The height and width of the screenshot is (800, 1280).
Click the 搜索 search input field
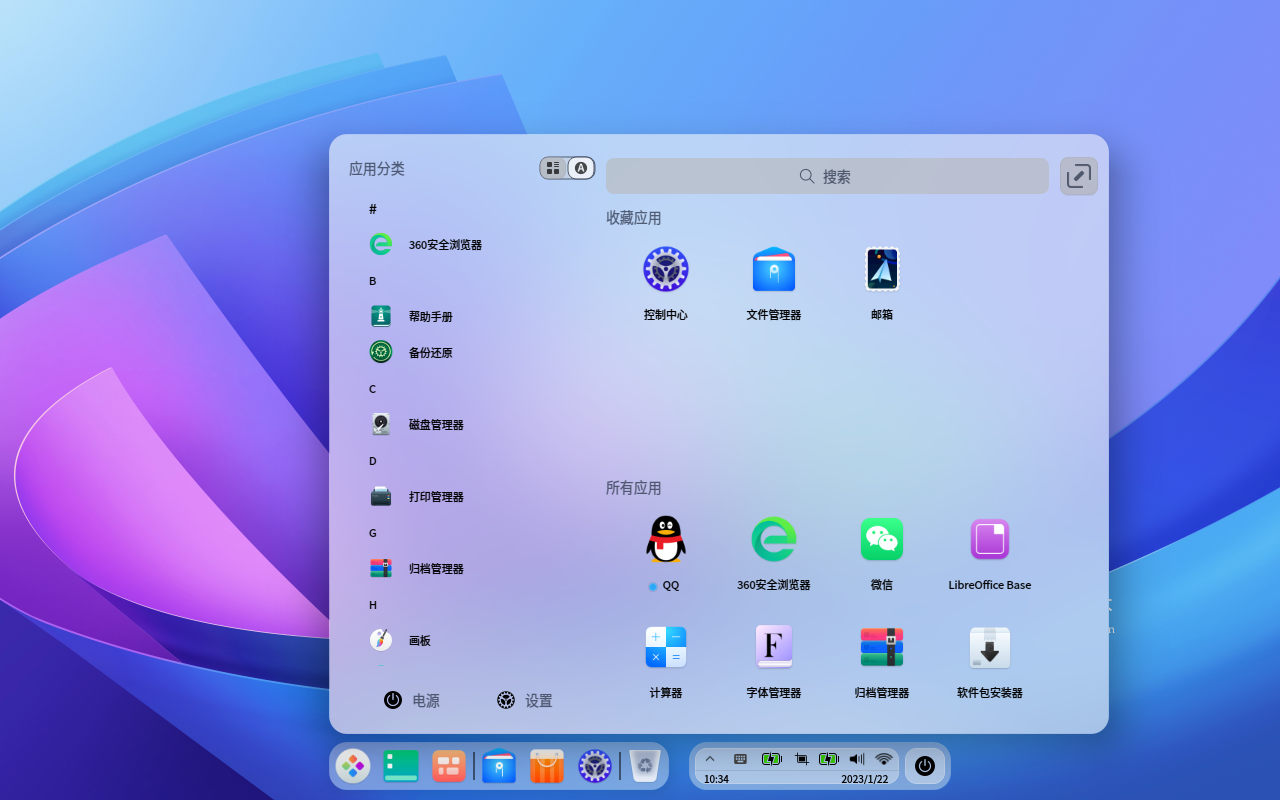827,176
